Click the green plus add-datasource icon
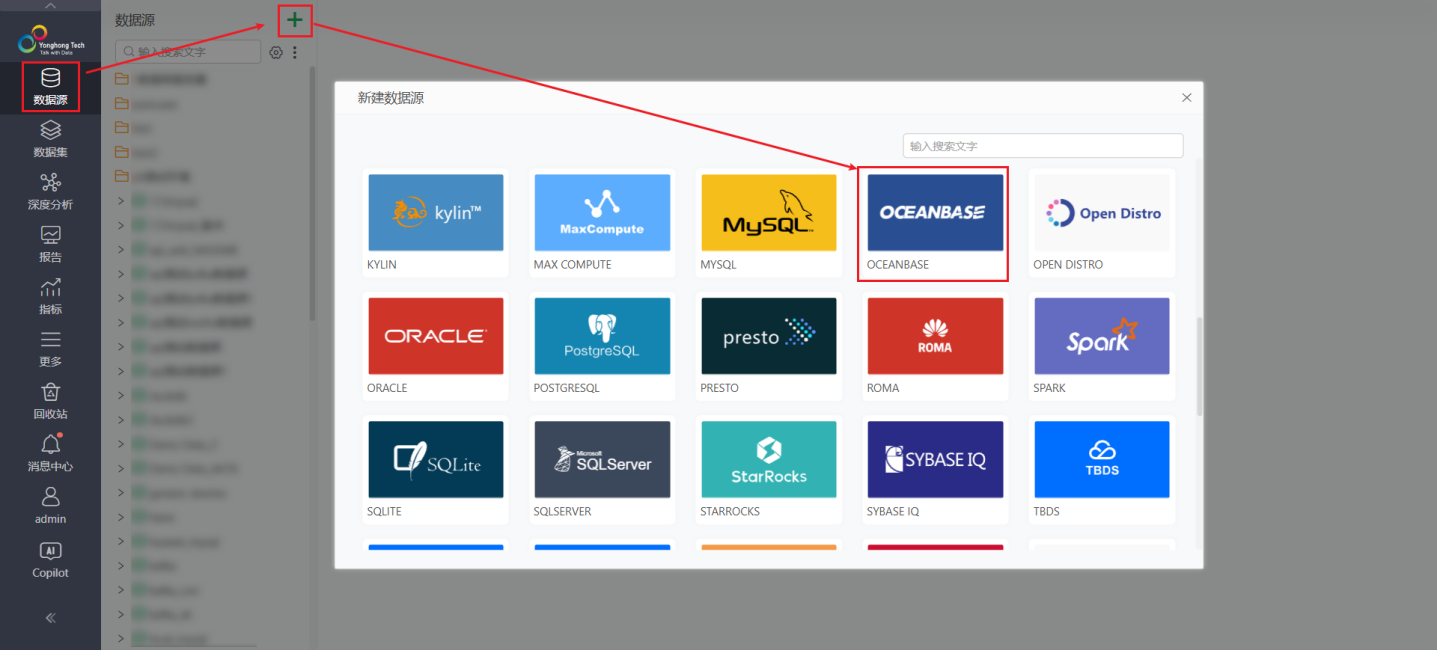Screen dimensions: 1437x650 click(295, 20)
